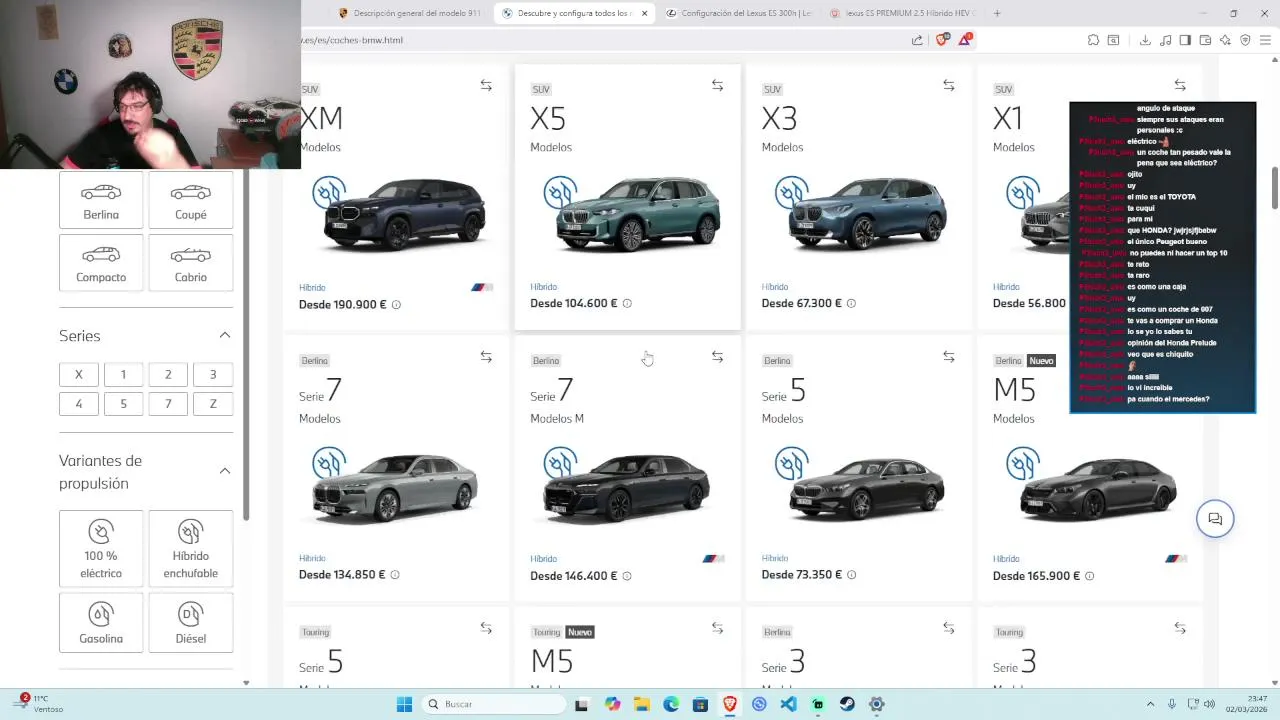Toggle the Series X filter
1280x720 pixels.
point(79,374)
